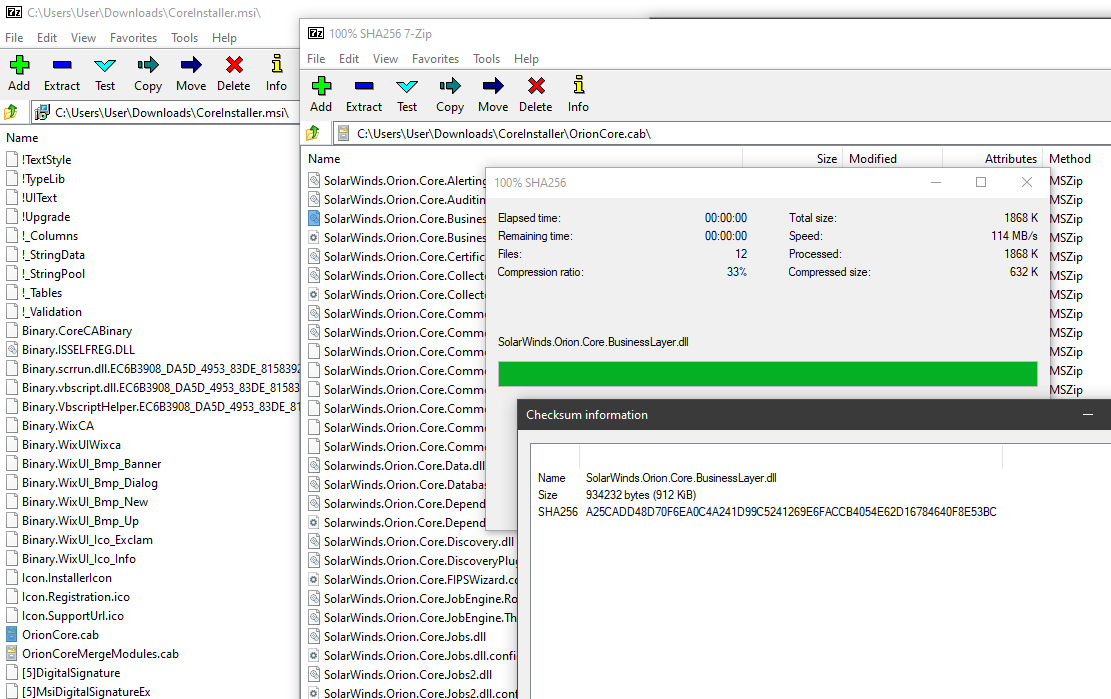Select Binary.WixUI_Ico_Exclam entry
Screen dimensions: 1111x699
click(x=87, y=540)
